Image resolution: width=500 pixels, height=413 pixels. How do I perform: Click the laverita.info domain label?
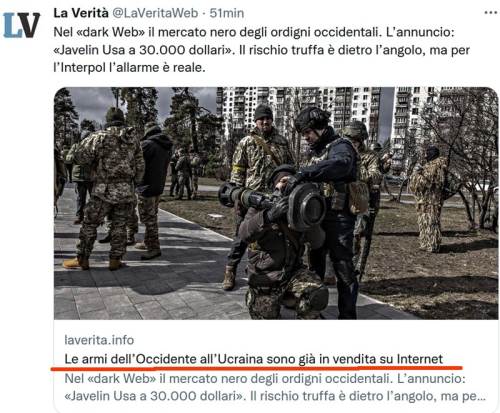click(x=99, y=340)
